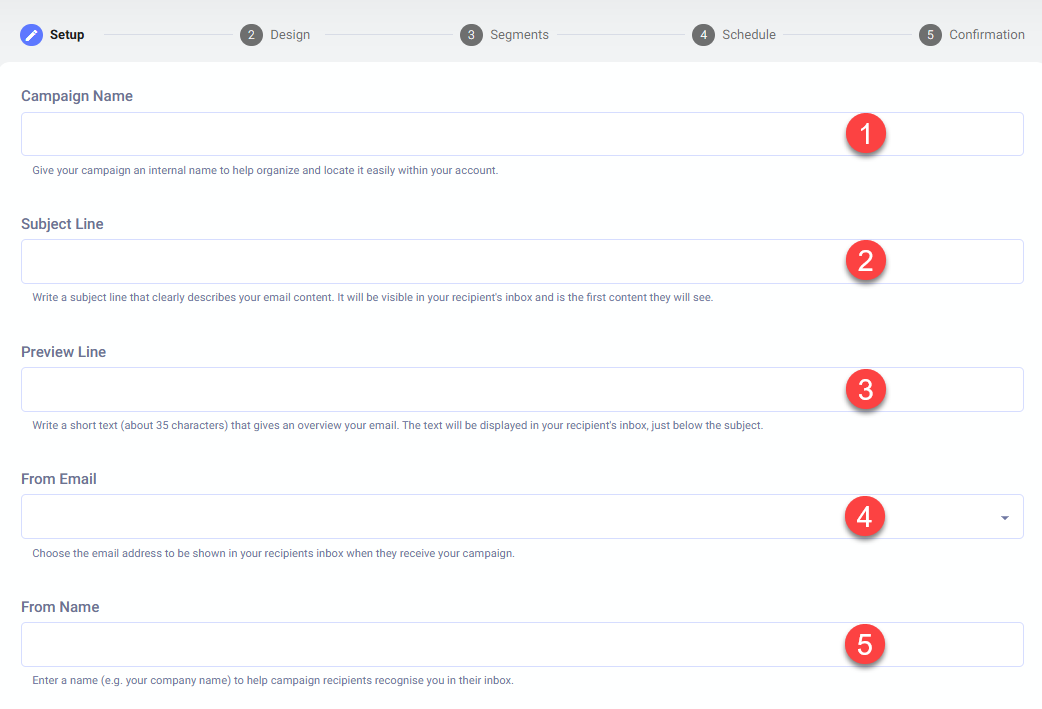
Task: Click the number 5 circle beside Confirmation
Action: (x=930, y=35)
